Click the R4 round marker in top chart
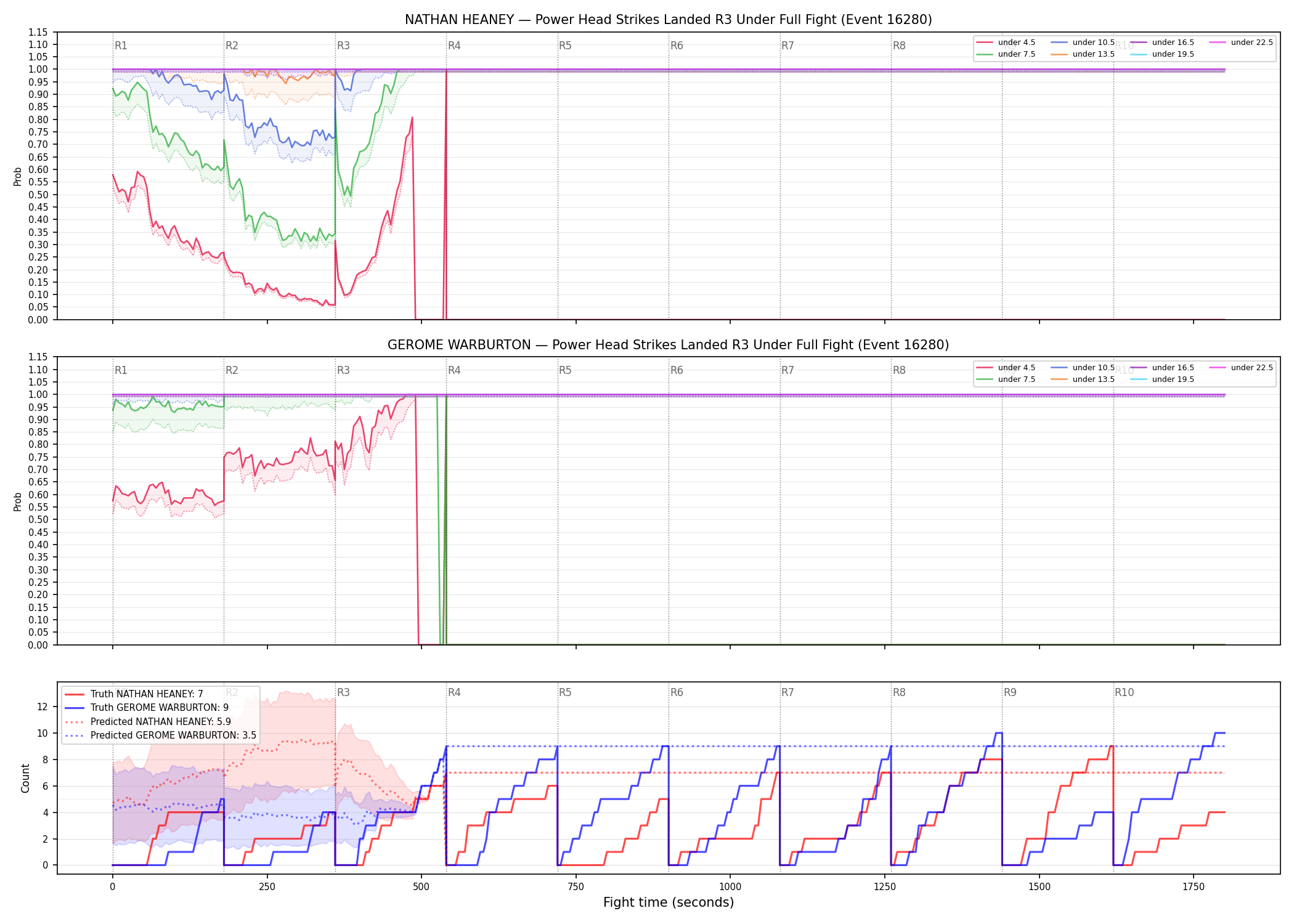The image size is (1294, 924). [454, 46]
